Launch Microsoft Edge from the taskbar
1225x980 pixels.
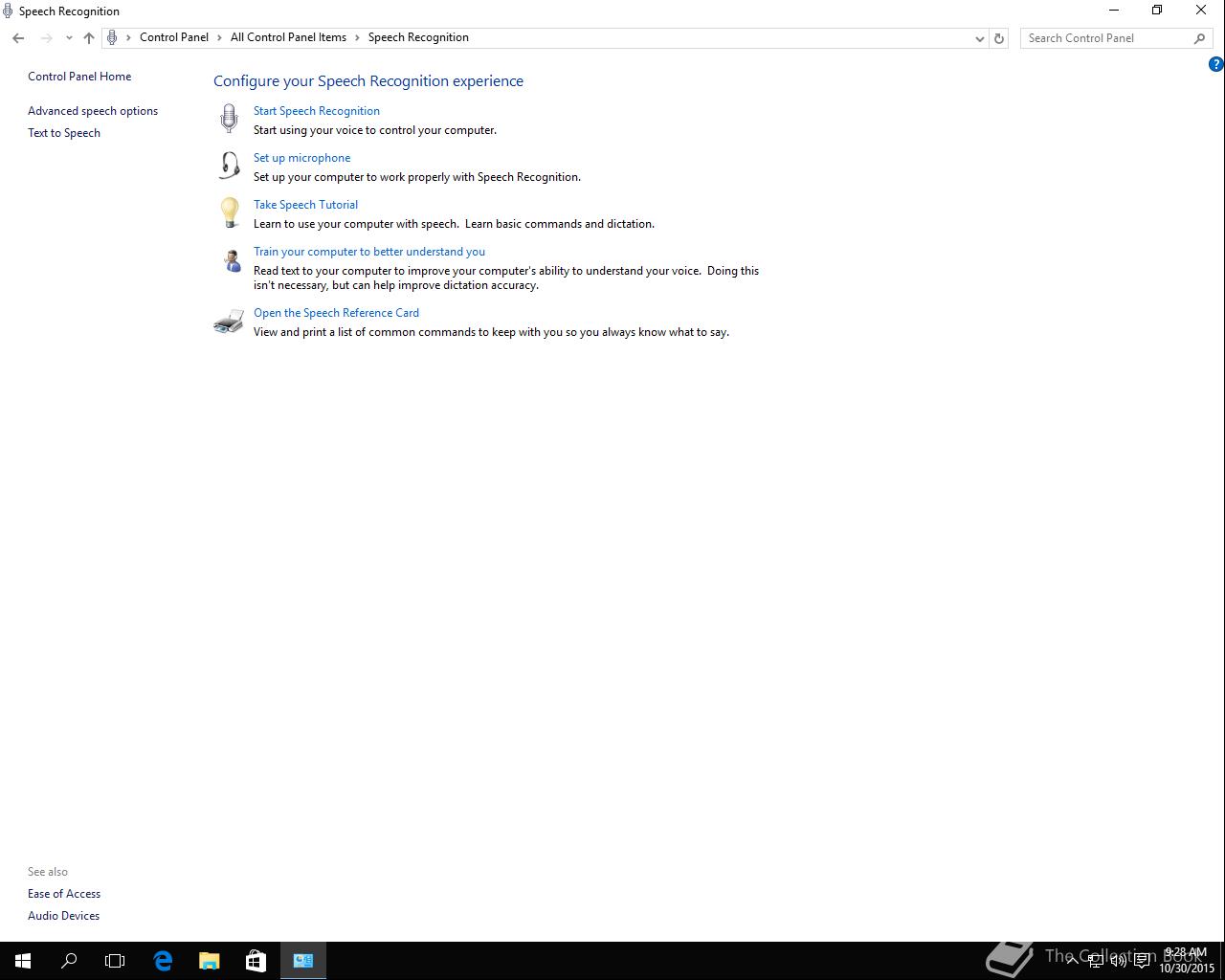(x=163, y=961)
